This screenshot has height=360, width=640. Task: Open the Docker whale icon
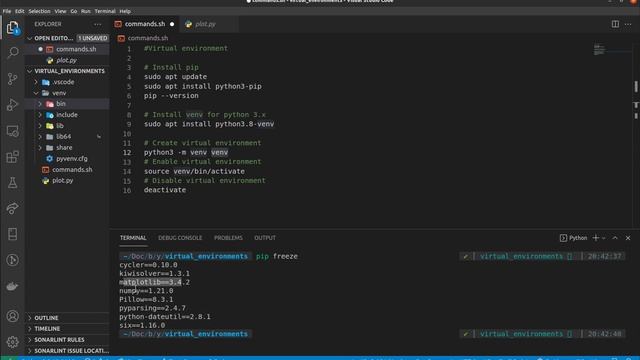[13, 286]
